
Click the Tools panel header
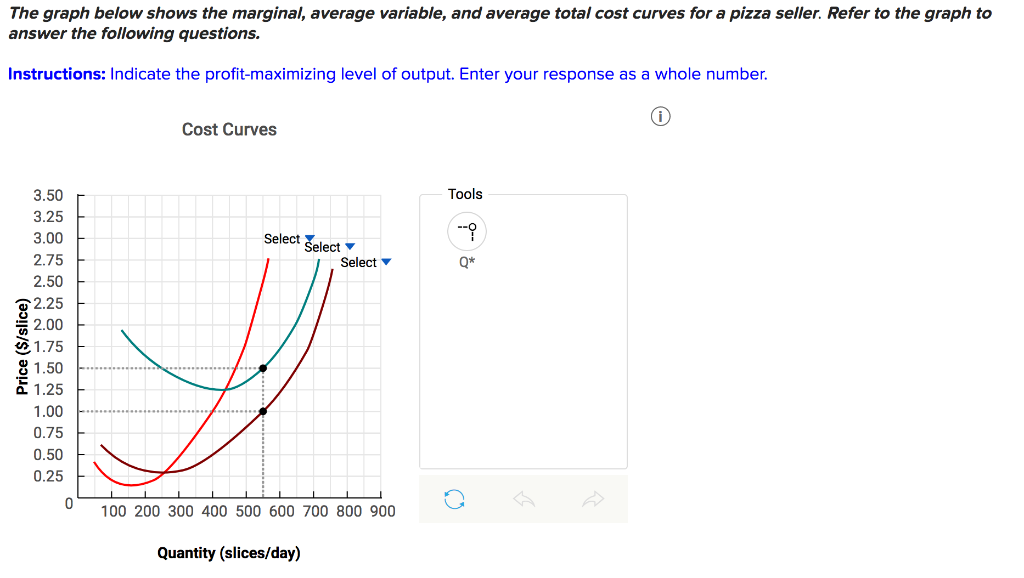click(464, 194)
